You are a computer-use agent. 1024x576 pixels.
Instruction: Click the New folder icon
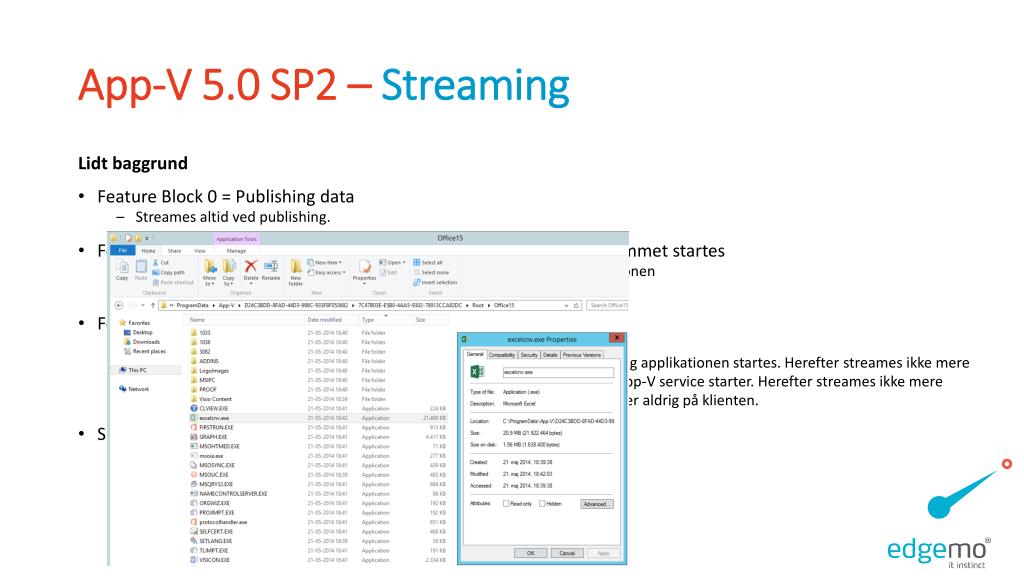(x=296, y=266)
